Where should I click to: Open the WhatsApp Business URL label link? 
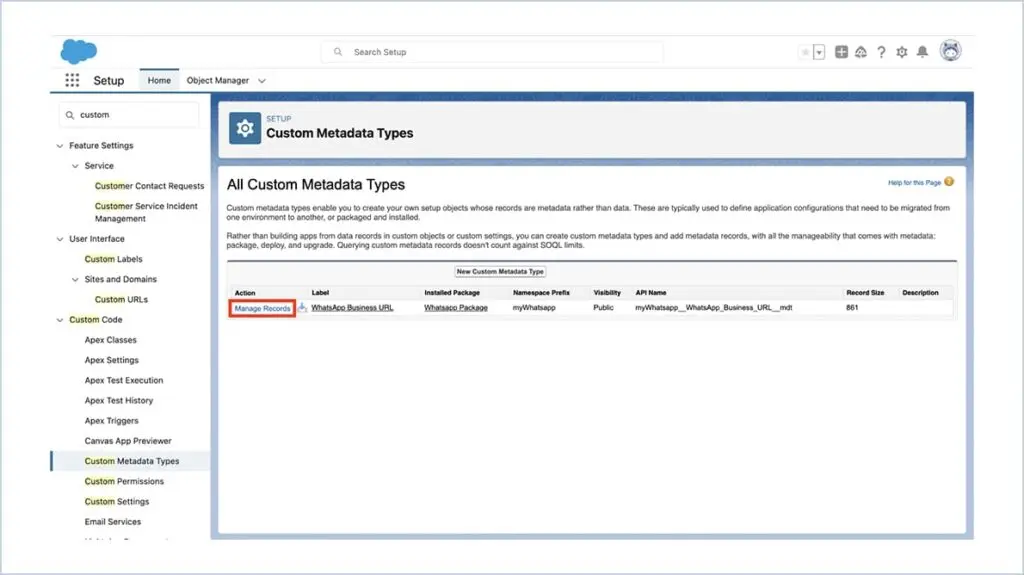click(x=352, y=308)
